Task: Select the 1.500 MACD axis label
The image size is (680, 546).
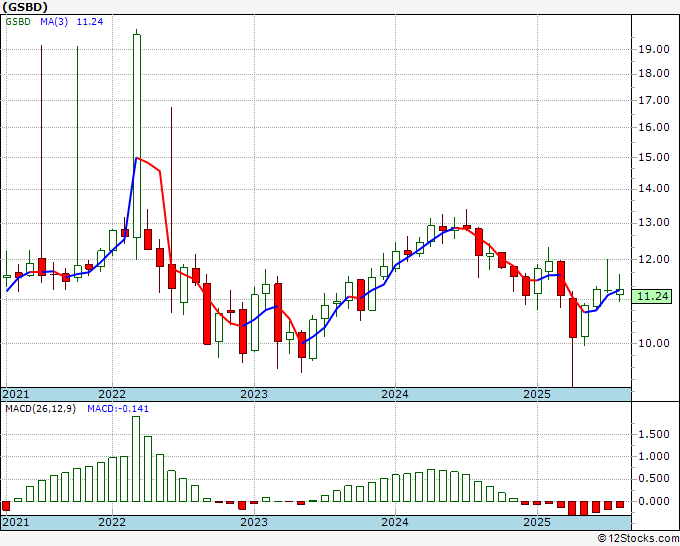Action: click(654, 434)
